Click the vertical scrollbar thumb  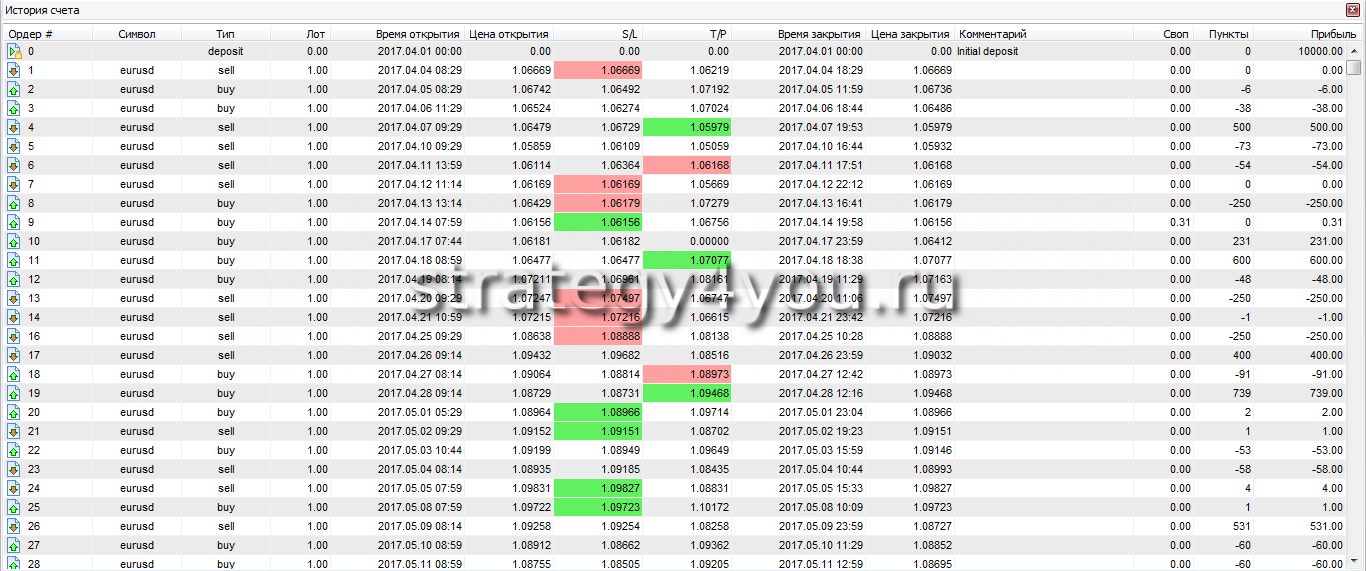(x=1353, y=68)
